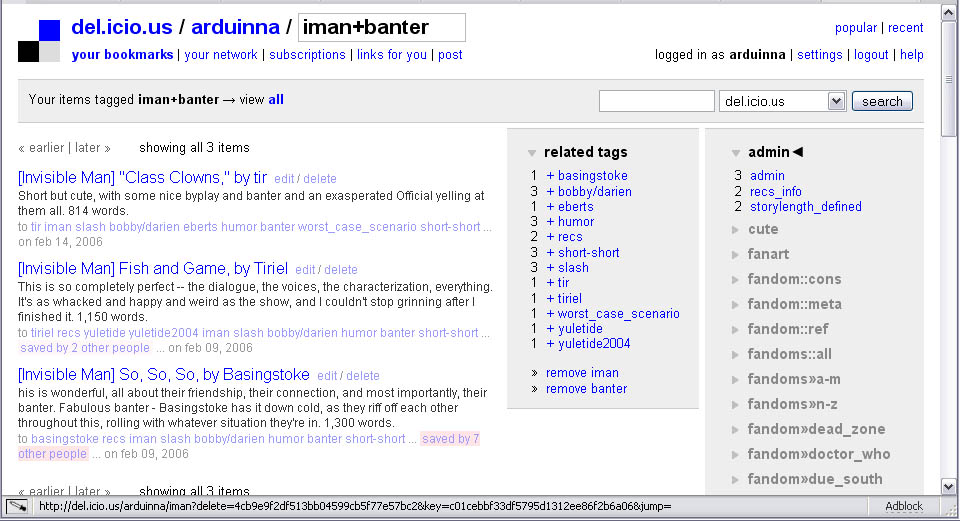Click the vertical scrollbar thumb
This screenshot has height=521, width=960.
[x=948, y=79]
